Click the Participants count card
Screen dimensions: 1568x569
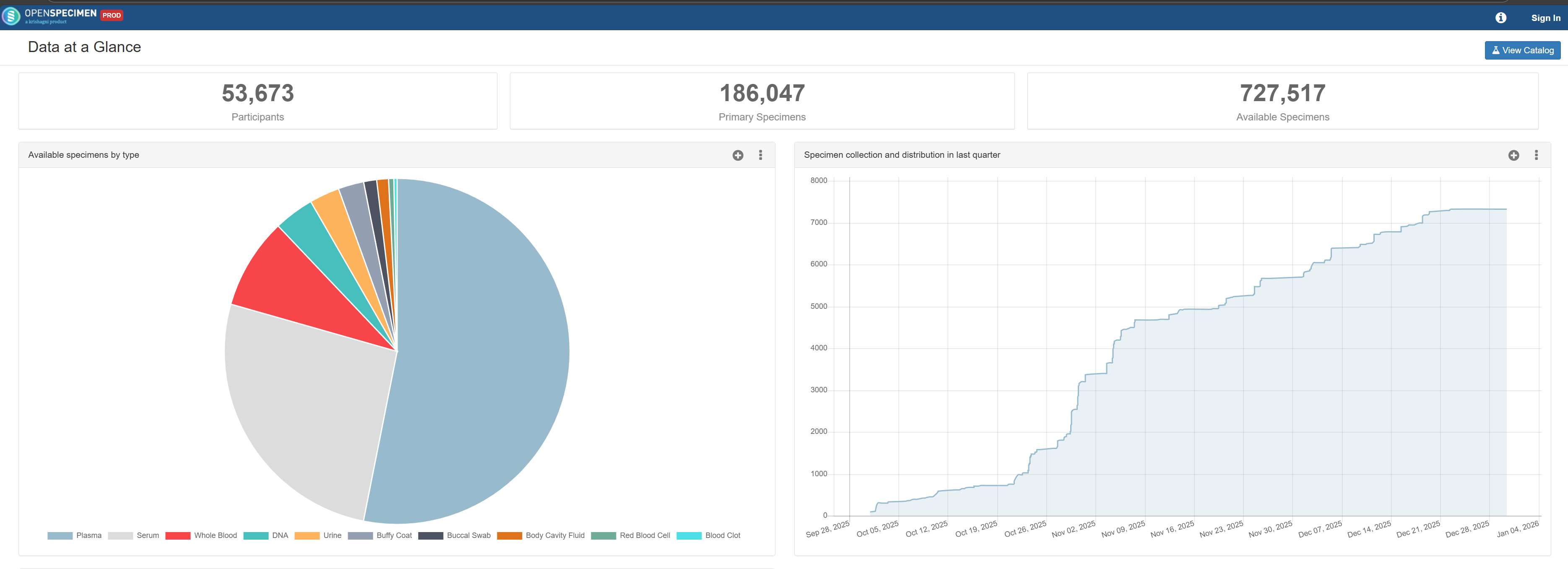click(257, 101)
